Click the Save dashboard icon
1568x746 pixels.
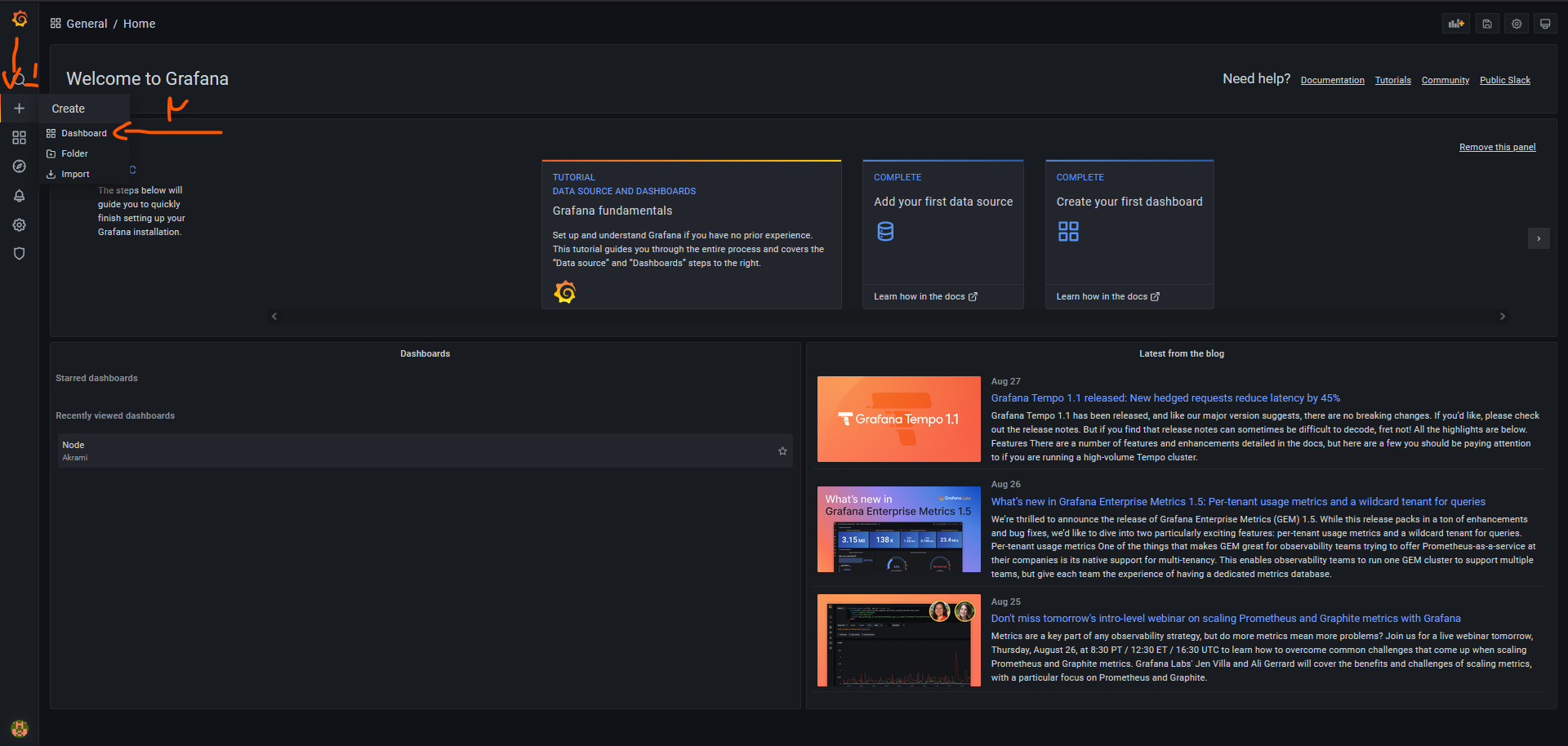point(1487,24)
